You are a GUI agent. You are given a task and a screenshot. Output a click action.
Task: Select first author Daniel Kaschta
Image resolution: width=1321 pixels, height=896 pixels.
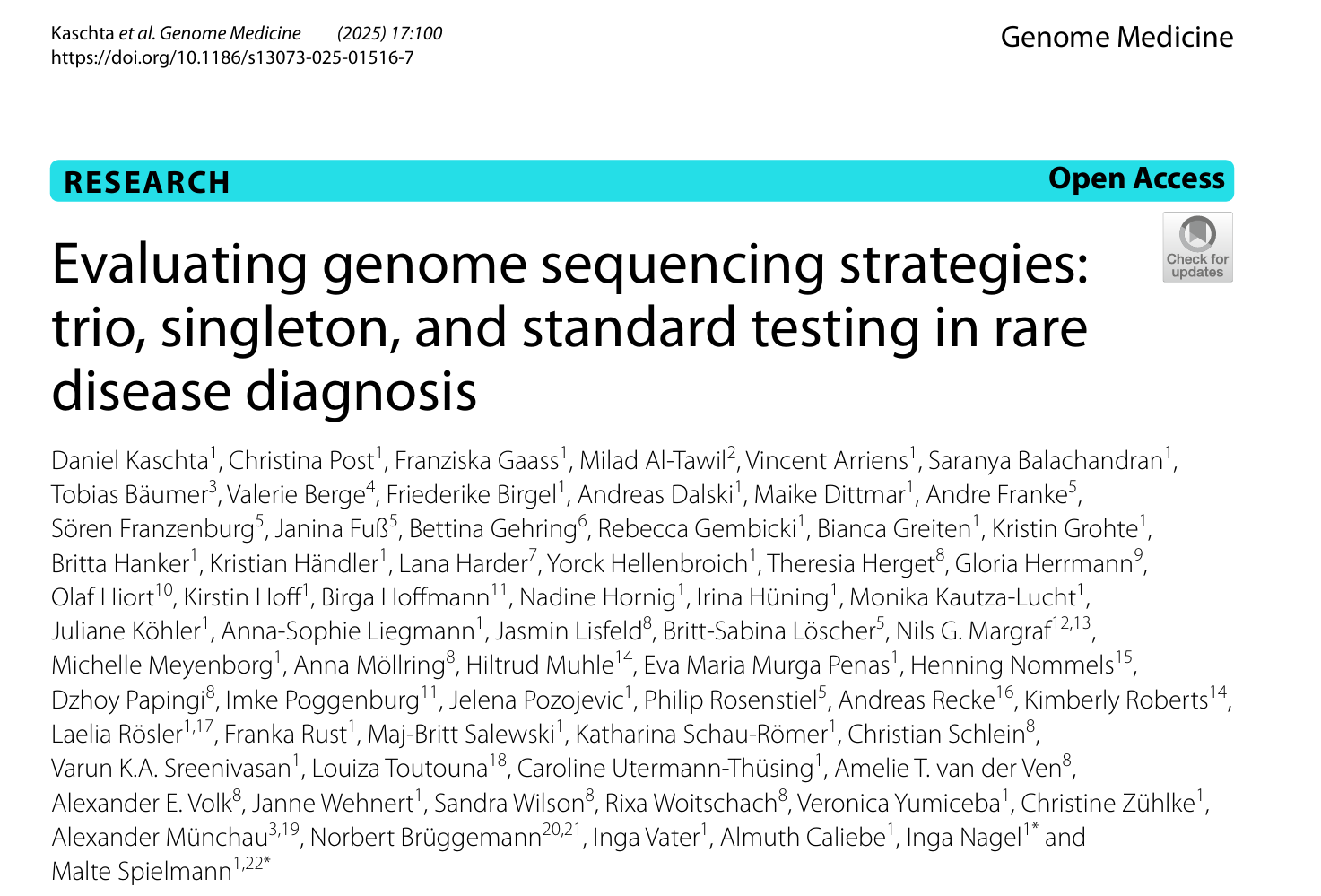pyautogui.click(x=130, y=461)
